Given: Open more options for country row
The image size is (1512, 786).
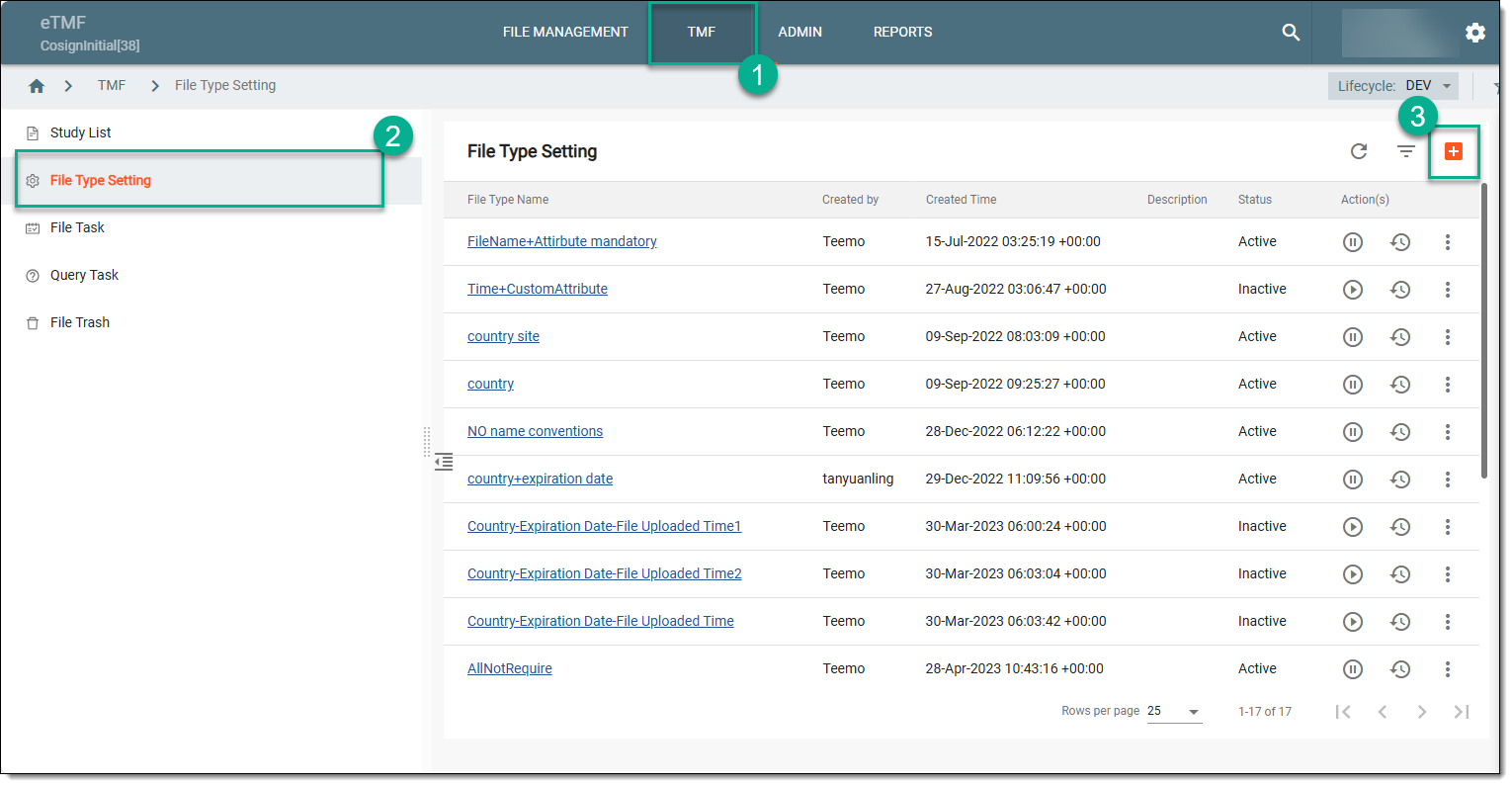Looking at the screenshot, I should (x=1448, y=385).
